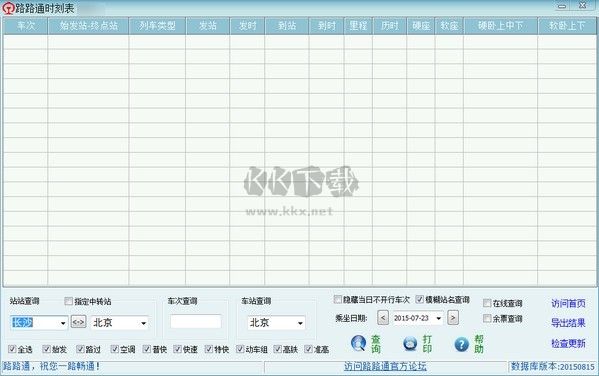Toggle the 始发 checkbox
The width and height of the screenshot is (599, 376).
click(47, 348)
